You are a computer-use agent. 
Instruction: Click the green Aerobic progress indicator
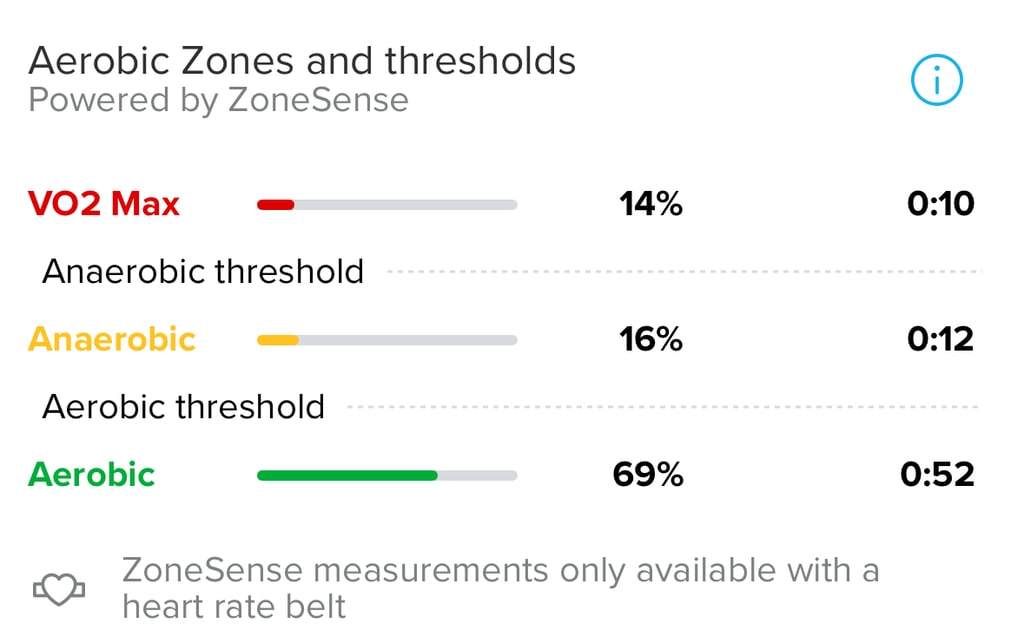pos(347,475)
